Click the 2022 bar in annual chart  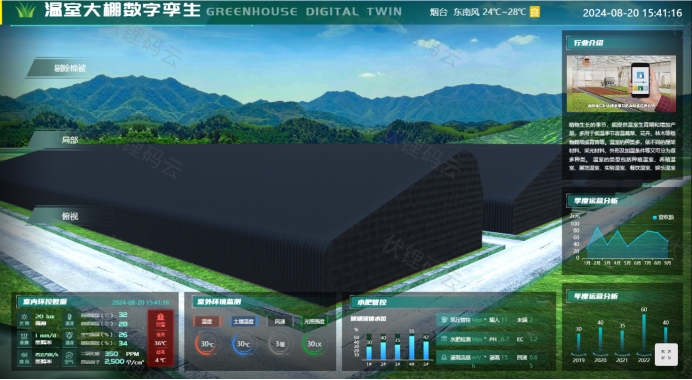(x=644, y=333)
